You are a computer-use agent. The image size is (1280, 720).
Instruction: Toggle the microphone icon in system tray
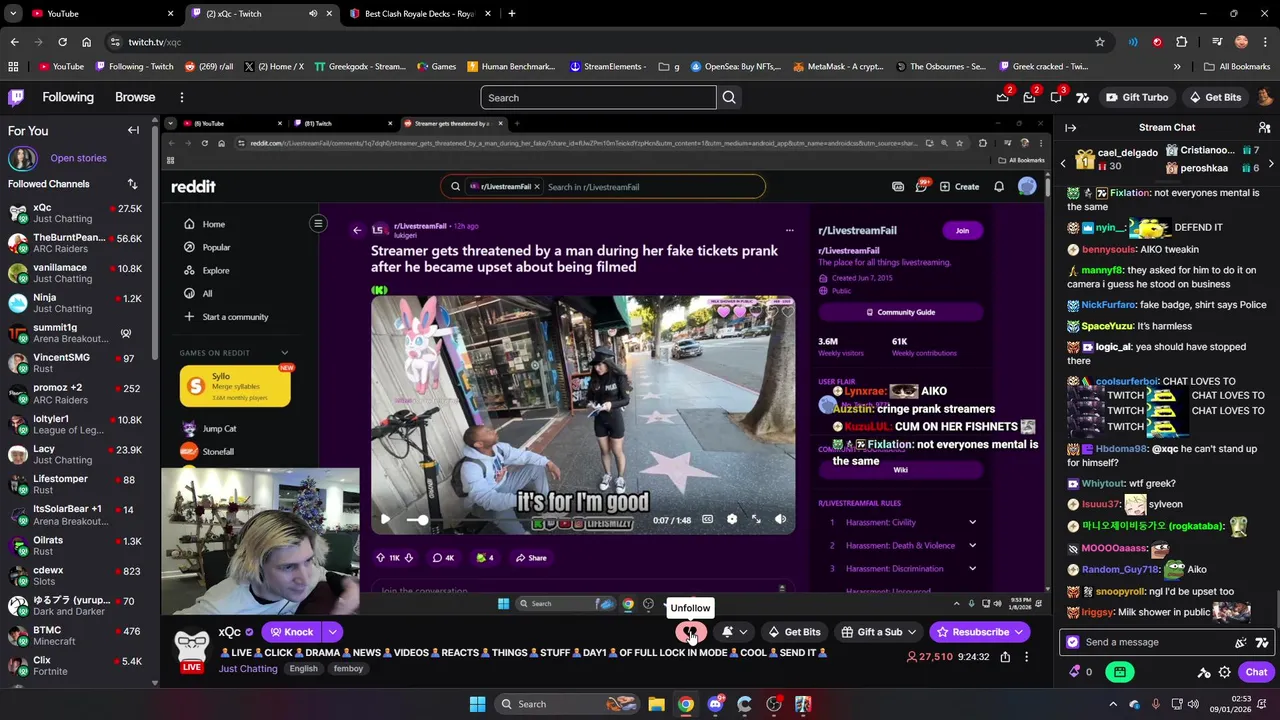pyautogui.click(x=1155, y=704)
